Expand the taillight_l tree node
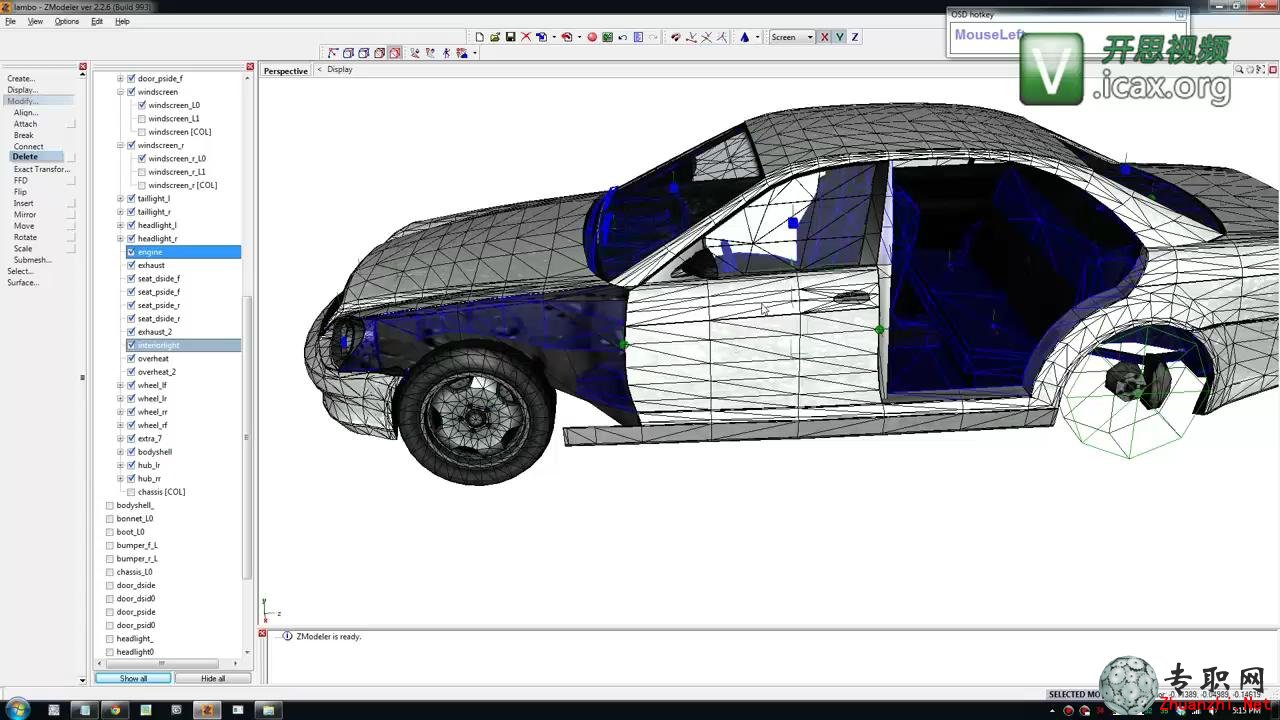 (x=120, y=199)
